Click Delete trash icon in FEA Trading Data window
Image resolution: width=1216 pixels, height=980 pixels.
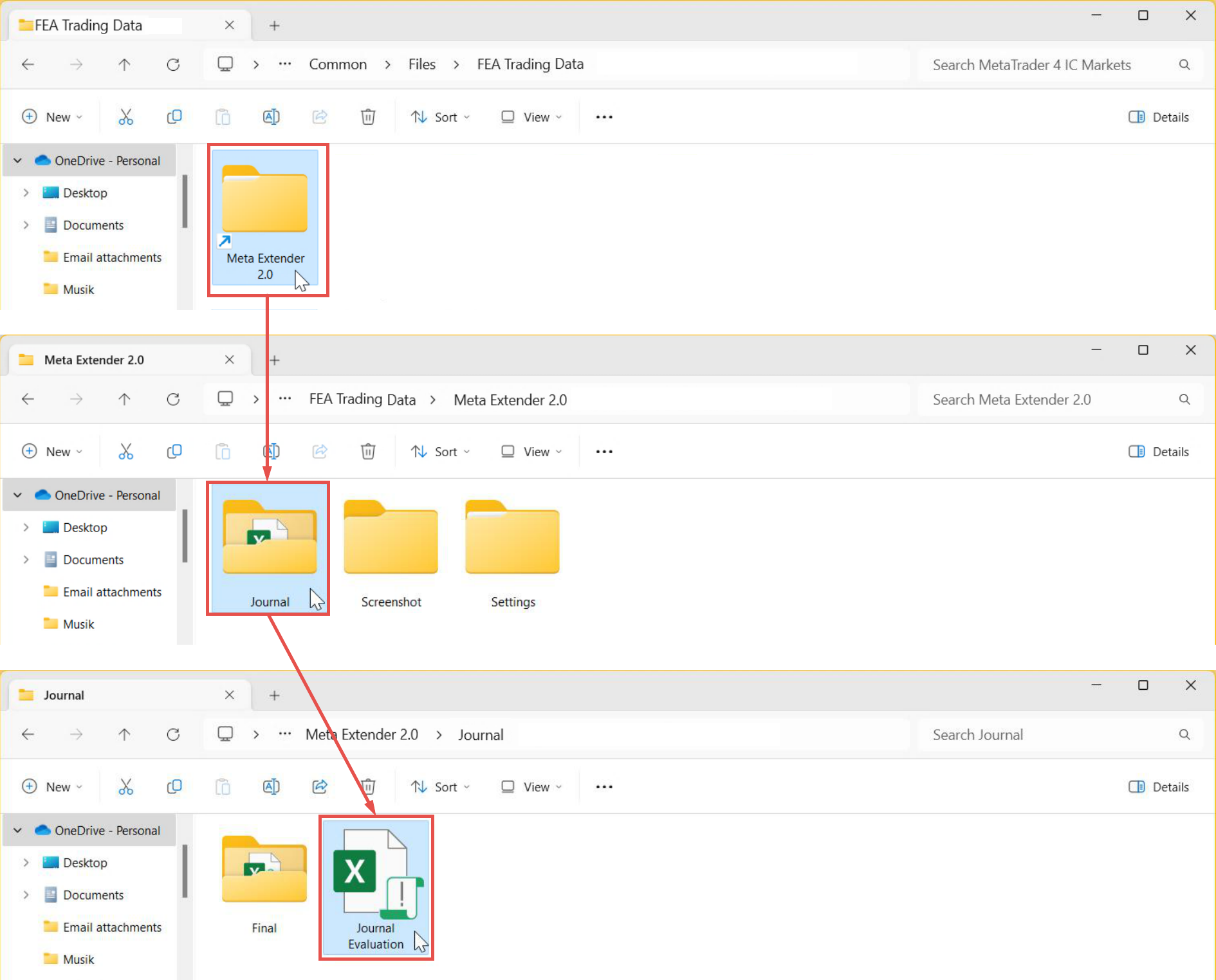[368, 116]
